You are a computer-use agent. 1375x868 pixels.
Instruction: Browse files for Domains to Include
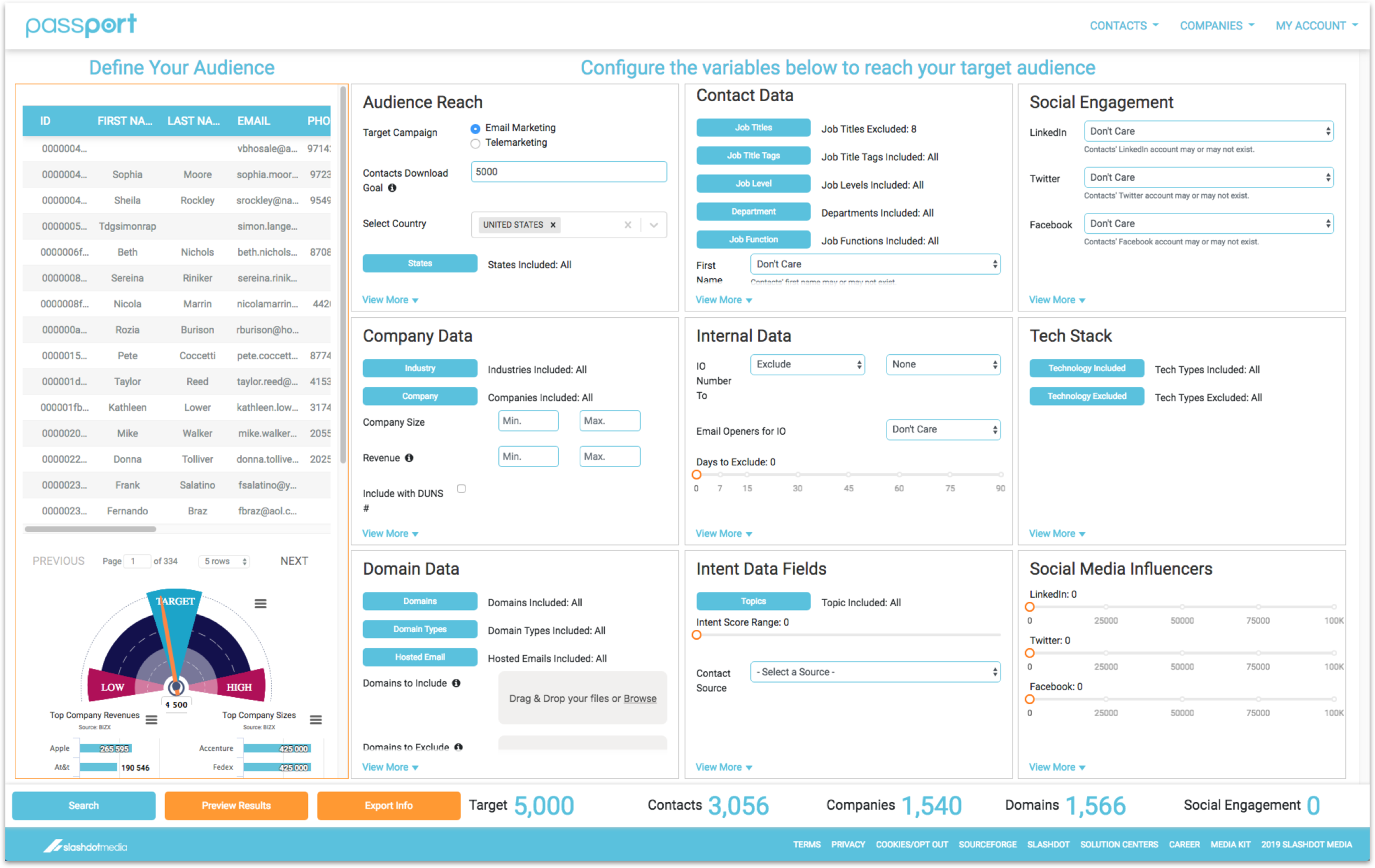(x=640, y=699)
